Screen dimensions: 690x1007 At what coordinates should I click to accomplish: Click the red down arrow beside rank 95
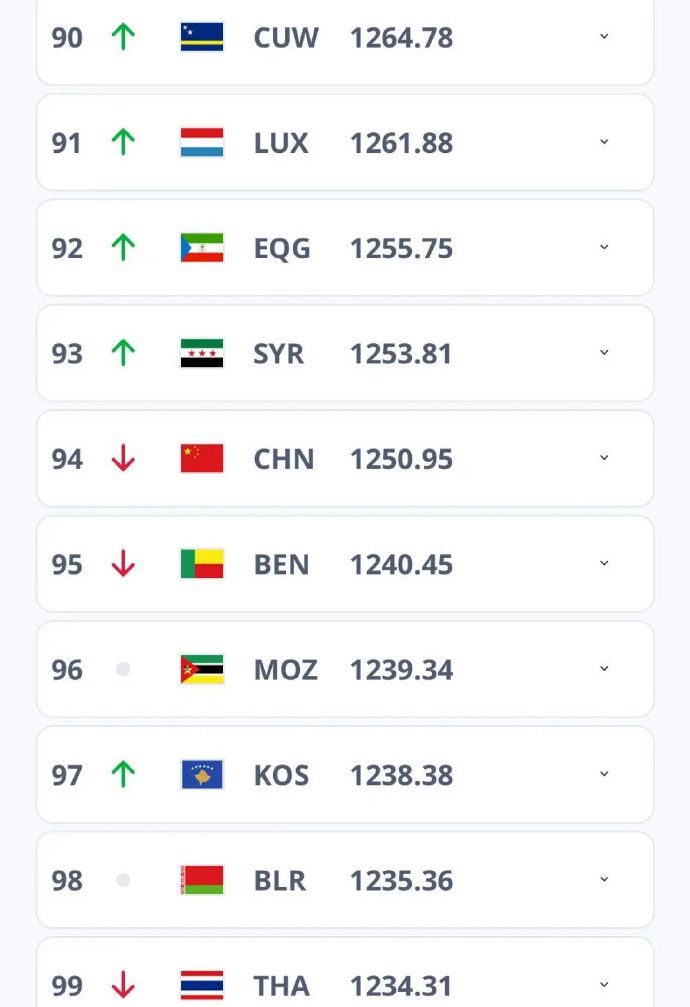(123, 564)
